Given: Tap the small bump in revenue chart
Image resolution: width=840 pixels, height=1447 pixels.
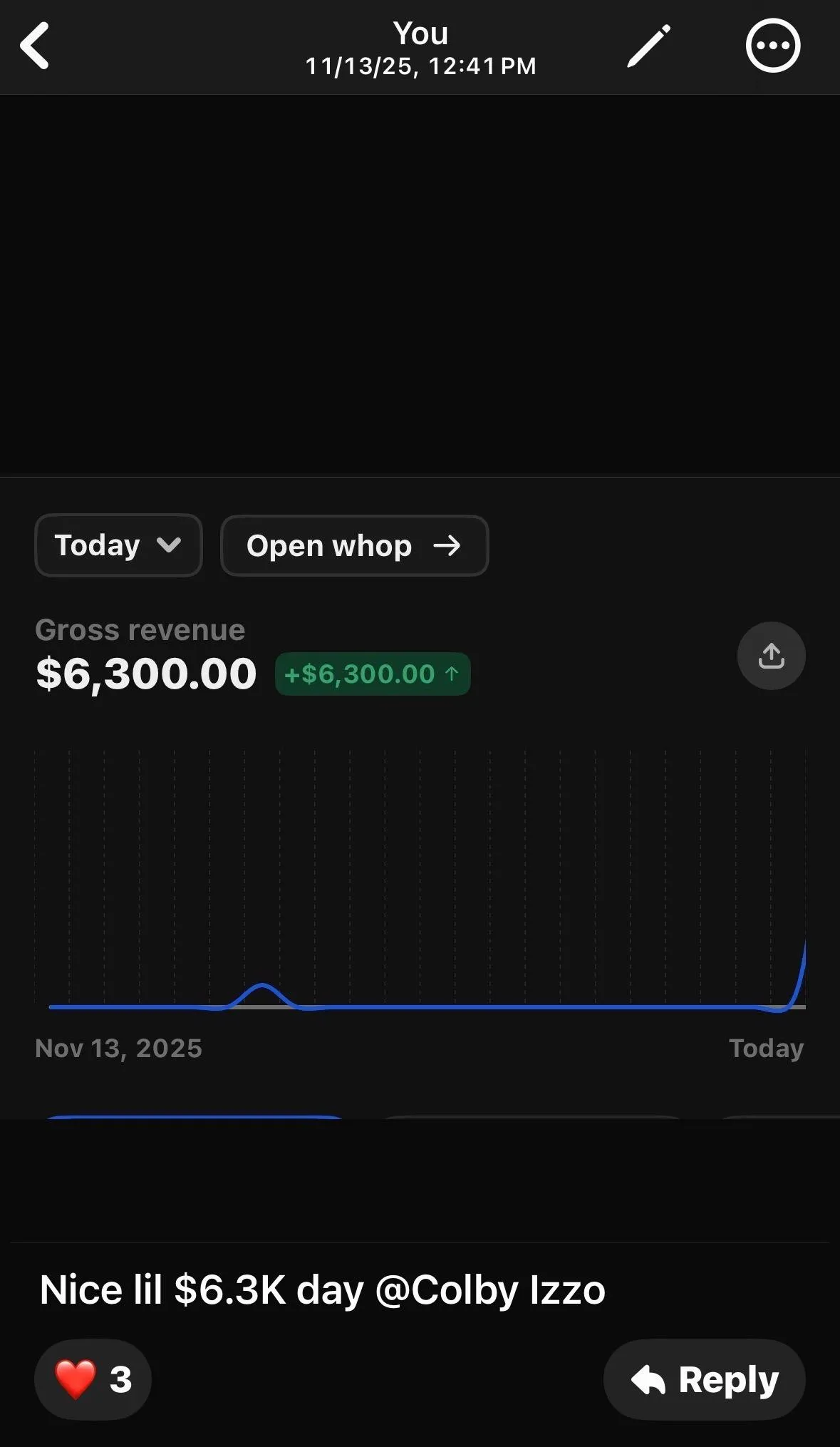Looking at the screenshot, I should coord(262,994).
